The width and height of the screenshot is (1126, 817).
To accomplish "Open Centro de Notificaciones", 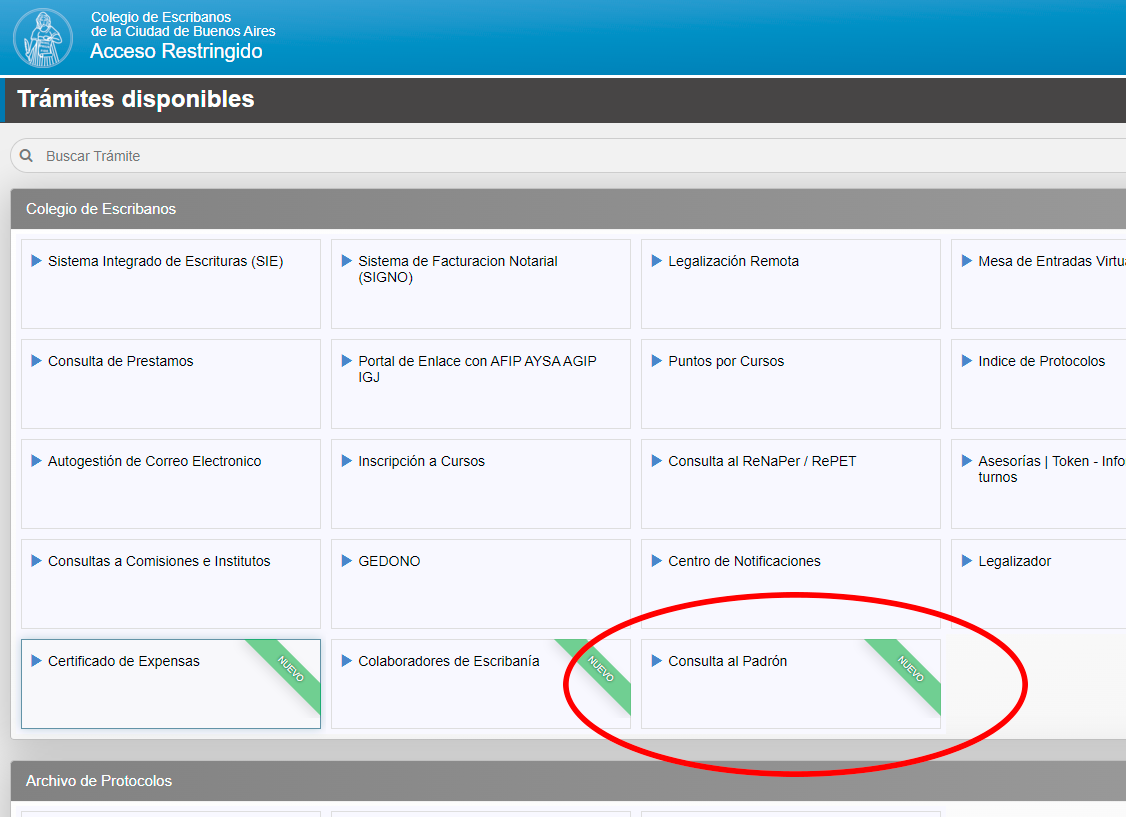I will click(x=791, y=584).
